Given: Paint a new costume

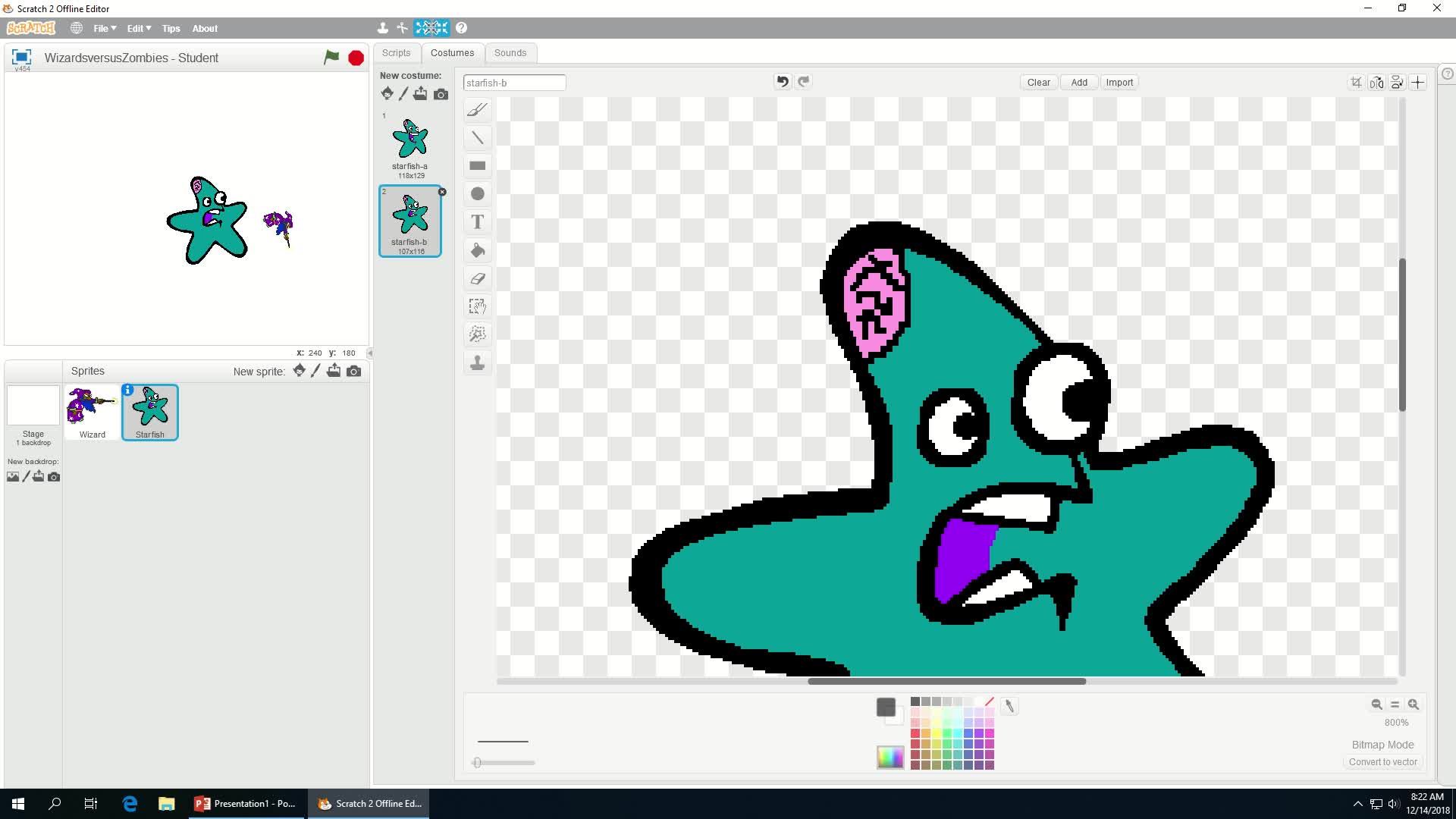Looking at the screenshot, I should click(x=403, y=93).
